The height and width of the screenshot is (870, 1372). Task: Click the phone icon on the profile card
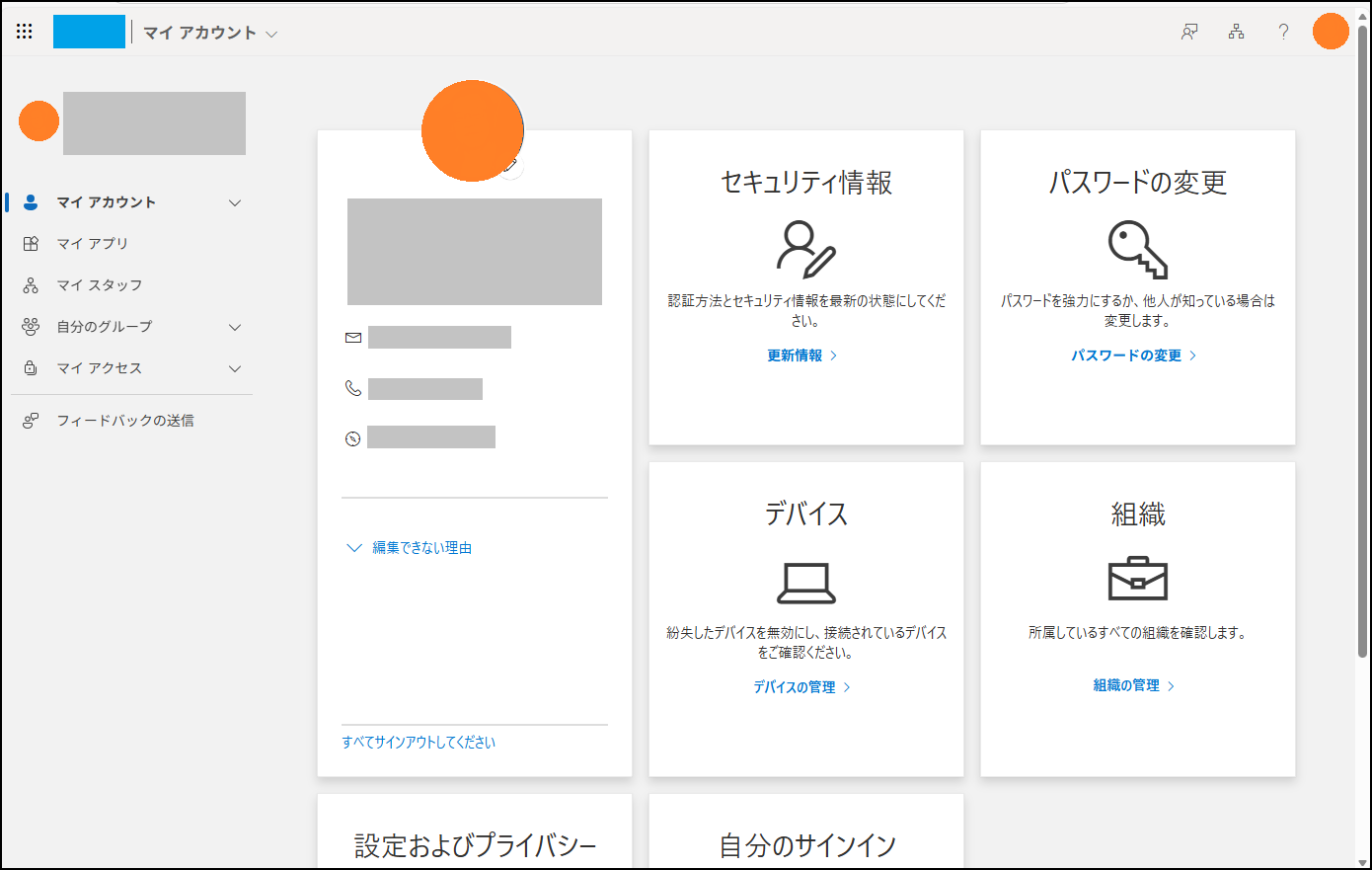352,388
